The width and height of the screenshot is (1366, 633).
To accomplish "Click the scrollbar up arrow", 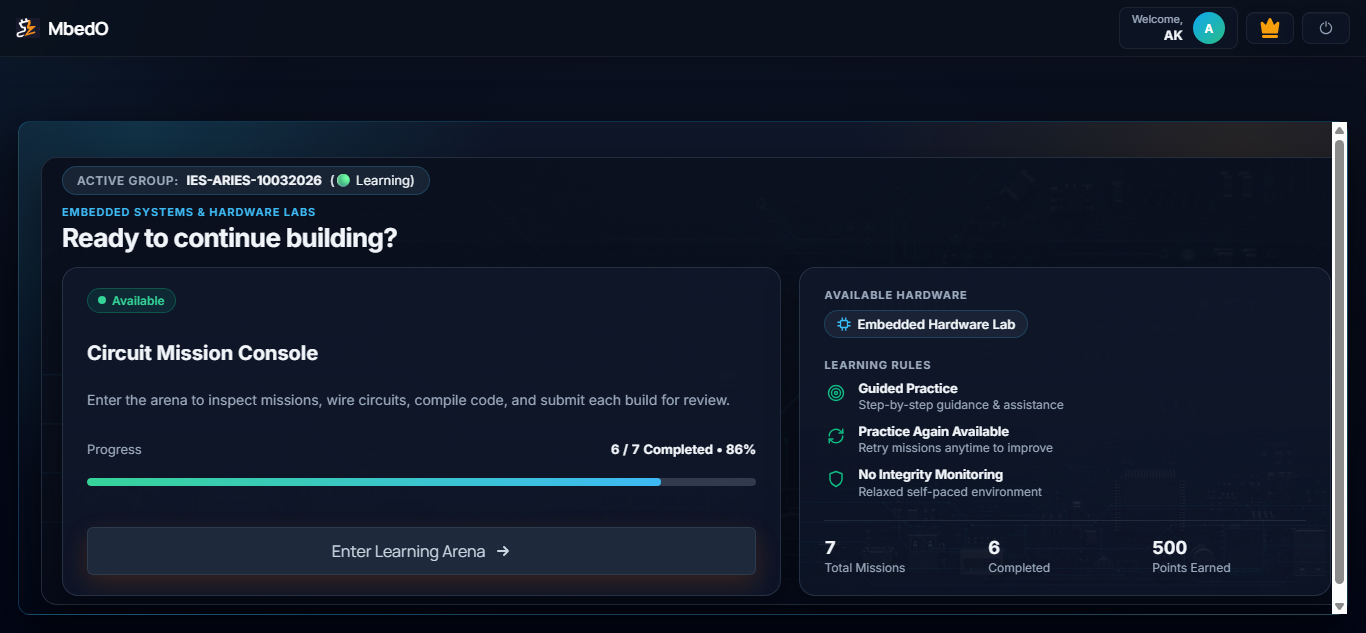I will (1340, 129).
